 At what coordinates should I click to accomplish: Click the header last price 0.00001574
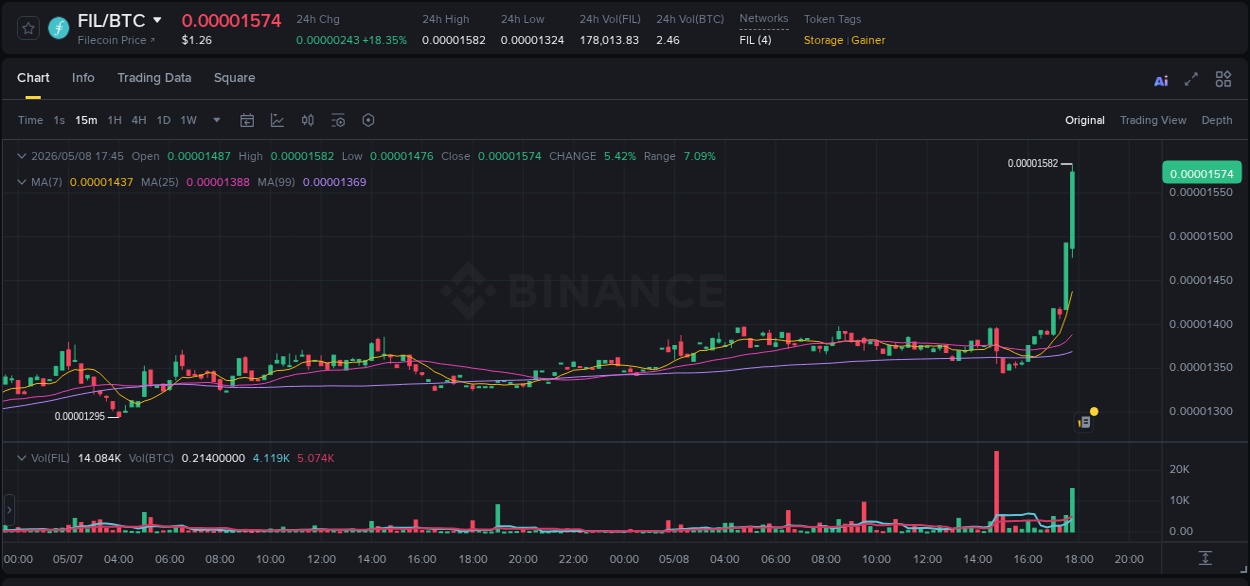(231, 20)
